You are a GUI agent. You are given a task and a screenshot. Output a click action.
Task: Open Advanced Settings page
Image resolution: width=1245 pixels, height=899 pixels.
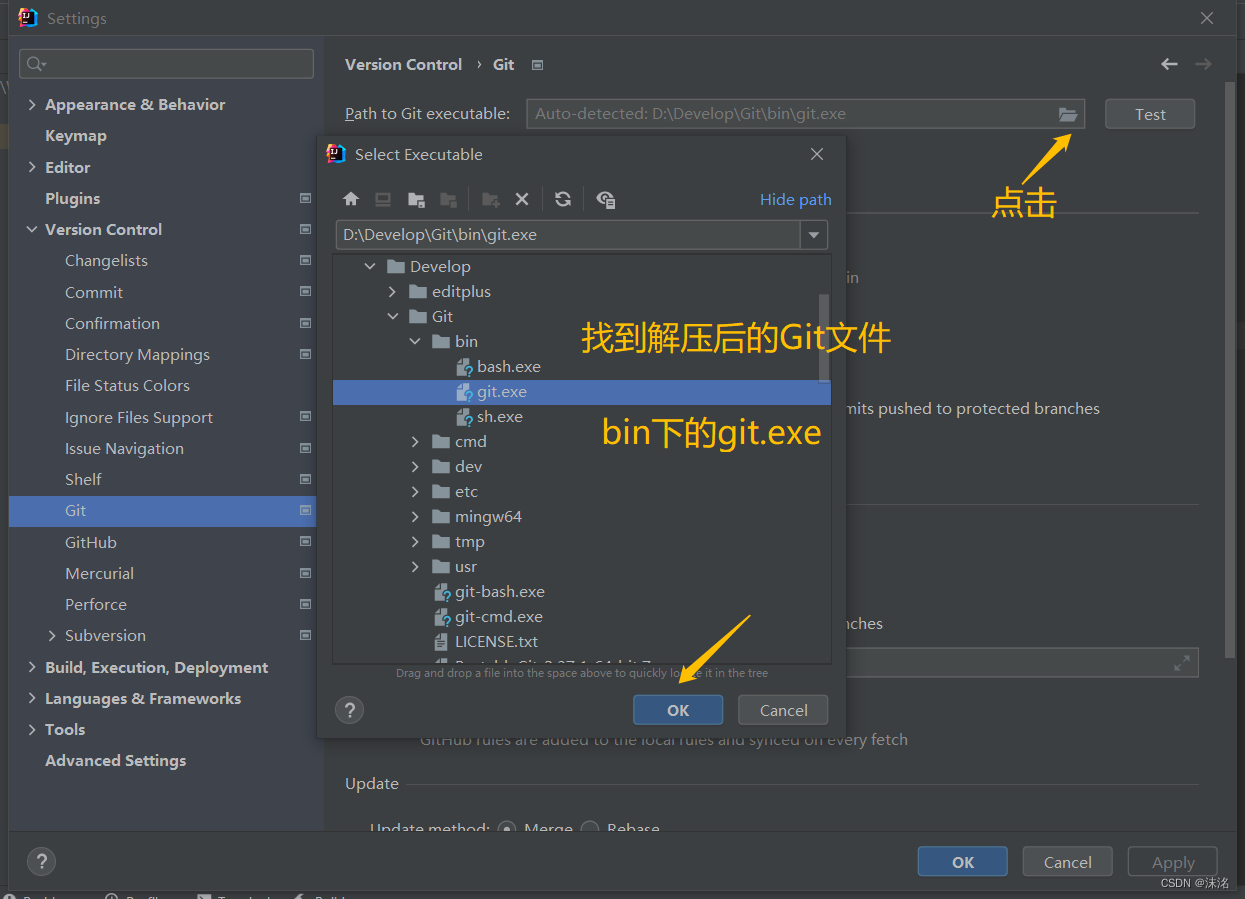pos(115,761)
